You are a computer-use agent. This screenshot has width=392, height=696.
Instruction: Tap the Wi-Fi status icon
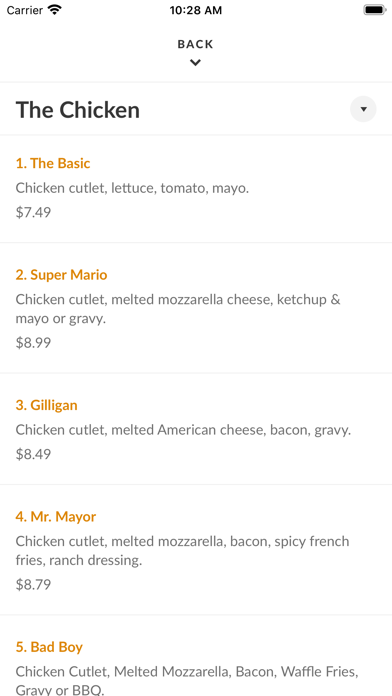point(55,10)
